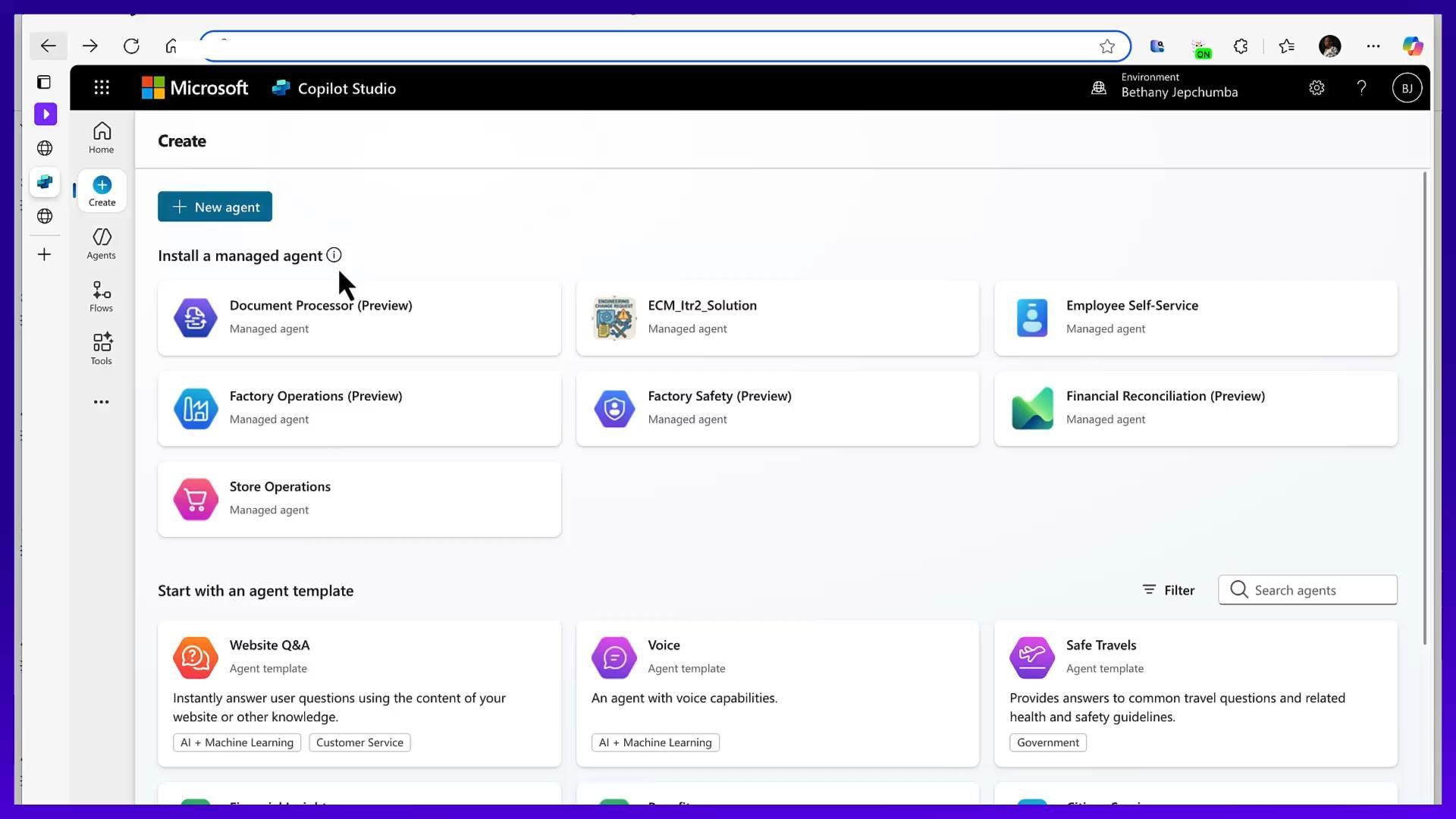The width and height of the screenshot is (1456, 819).
Task: Open the Website Q&A agent template
Action: (x=359, y=693)
